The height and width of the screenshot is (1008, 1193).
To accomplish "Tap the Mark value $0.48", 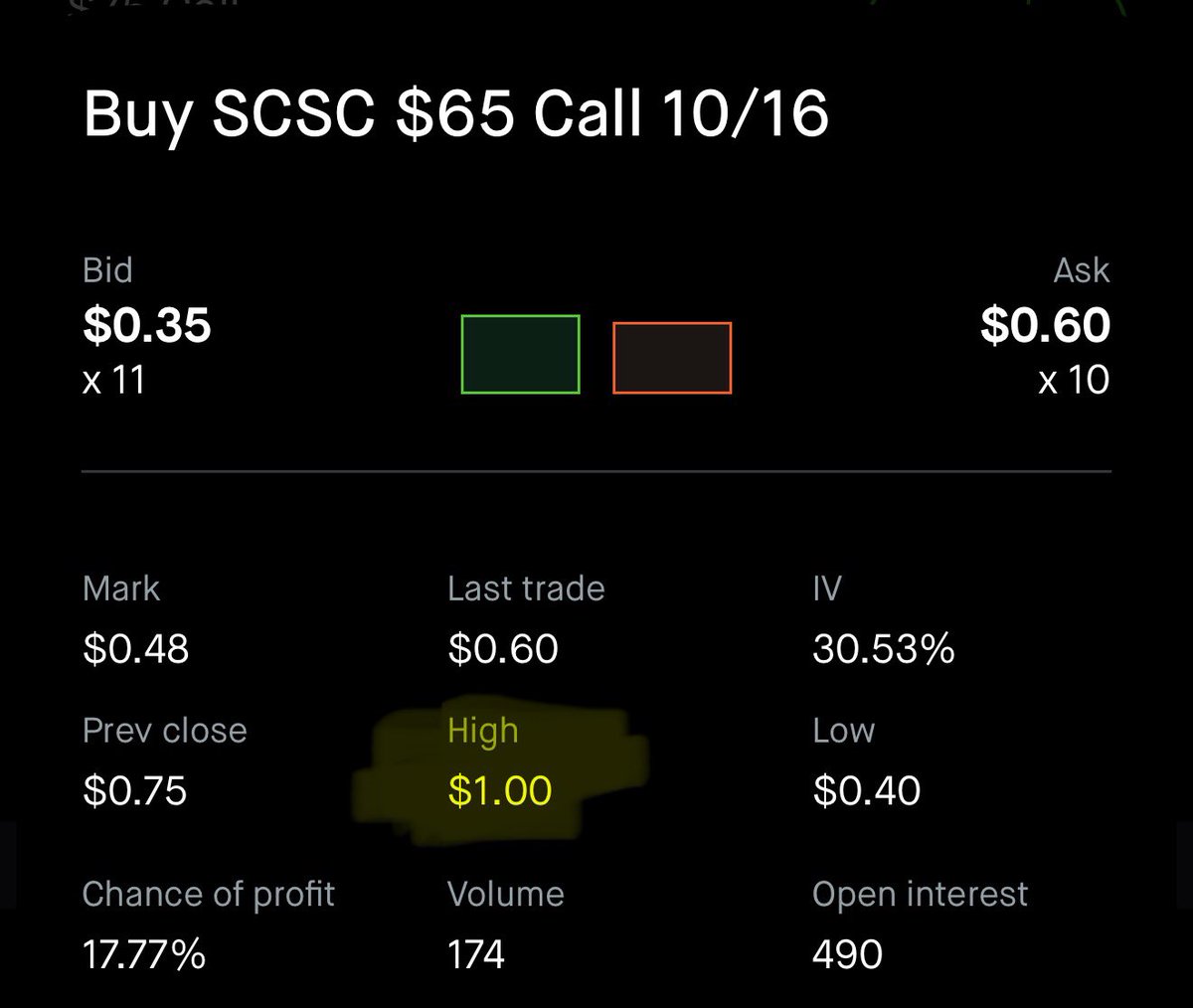I will (136, 649).
